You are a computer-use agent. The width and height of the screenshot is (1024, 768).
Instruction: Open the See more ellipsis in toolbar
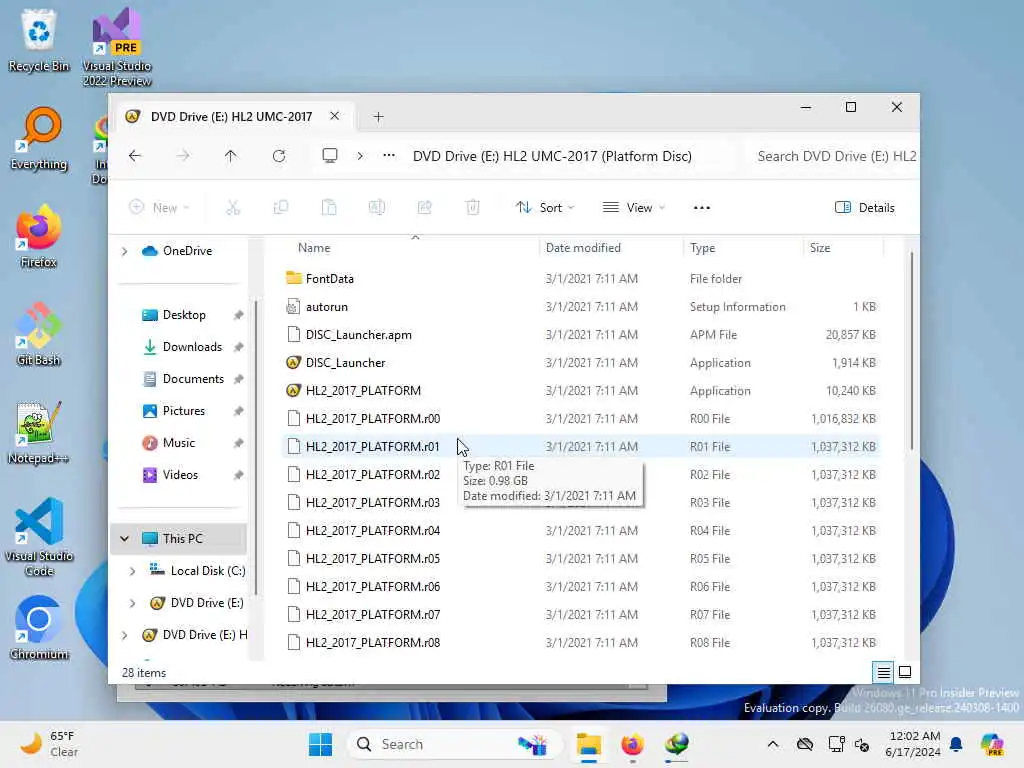702,208
